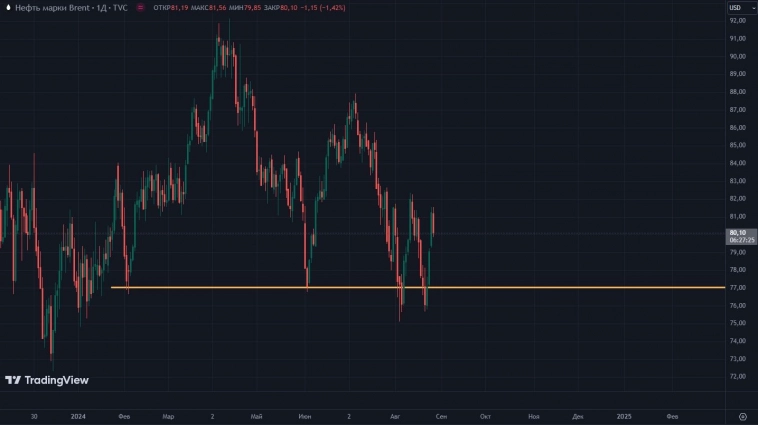Click the 'Ноя' label on time axis
This screenshot has width=758, height=425.
tap(534, 416)
